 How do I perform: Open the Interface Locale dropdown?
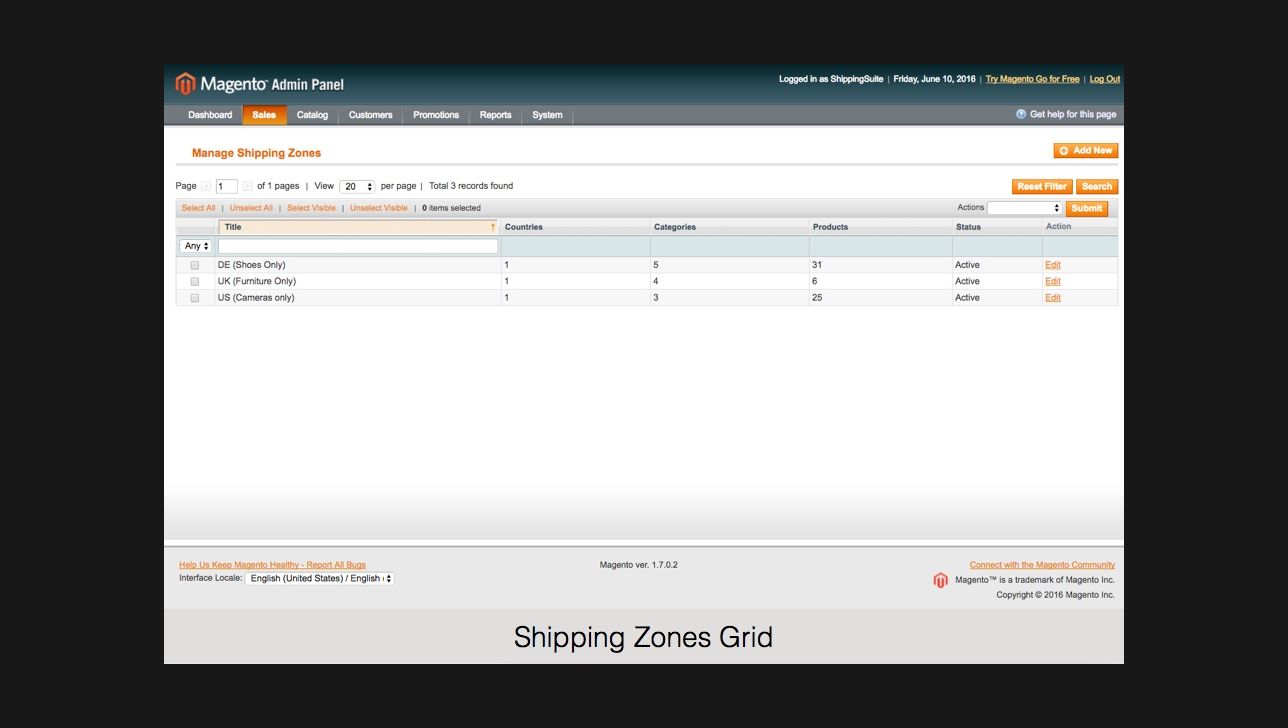coord(320,578)
